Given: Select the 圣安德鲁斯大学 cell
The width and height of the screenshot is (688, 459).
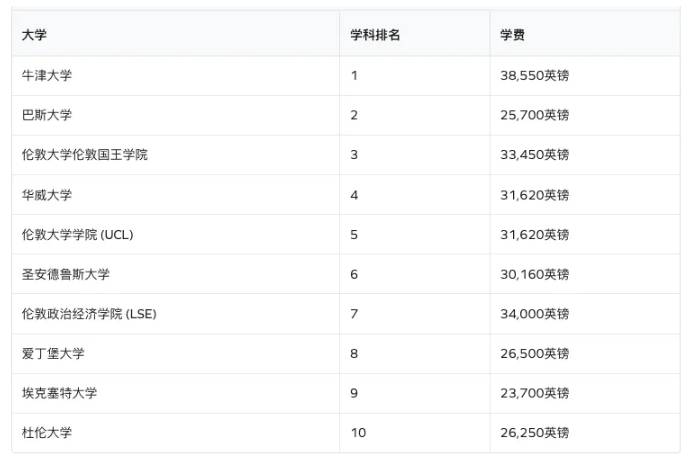Looking at the screenshot, I should 66,274.
